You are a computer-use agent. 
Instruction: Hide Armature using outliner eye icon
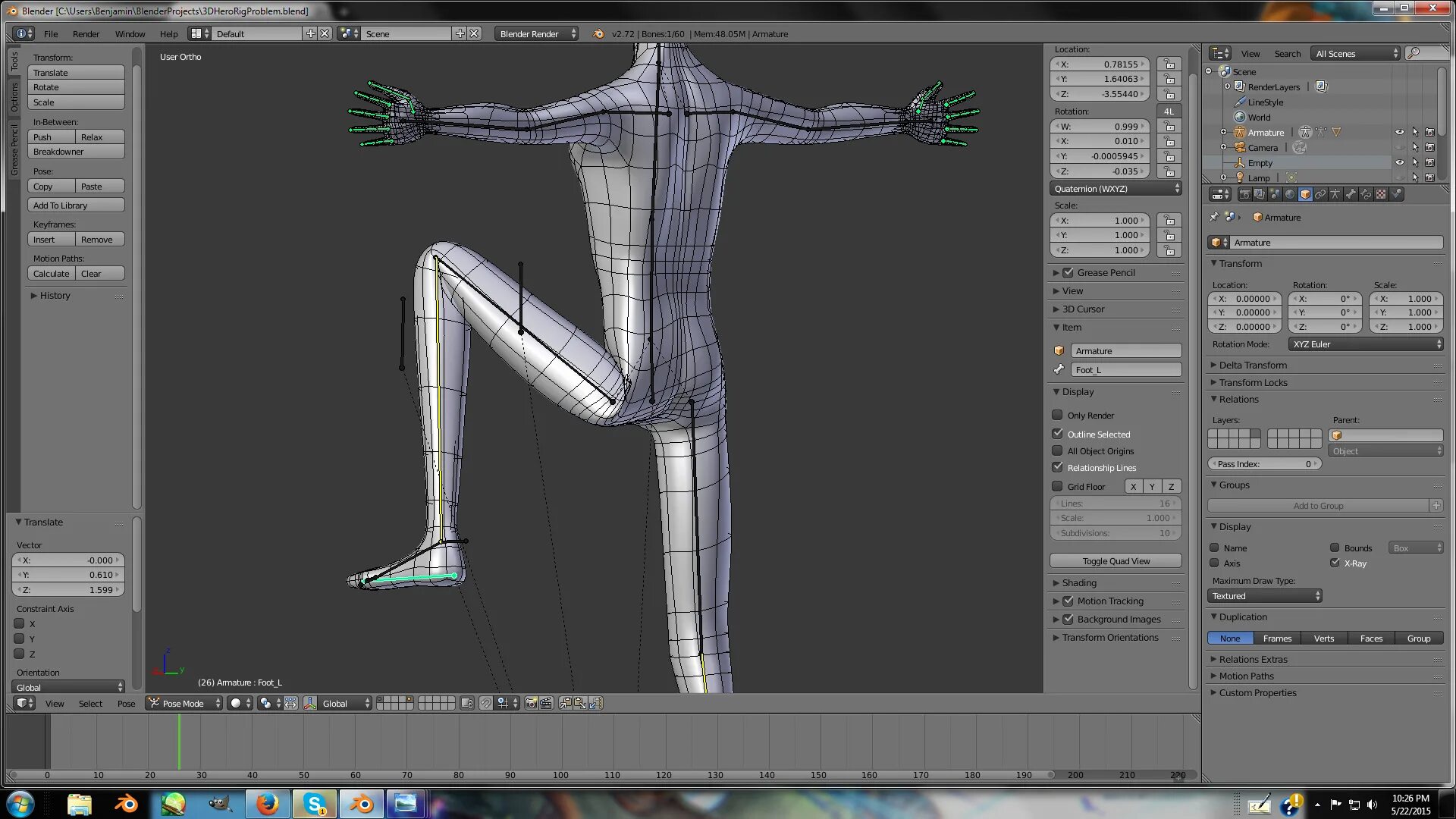[1400, 132]
